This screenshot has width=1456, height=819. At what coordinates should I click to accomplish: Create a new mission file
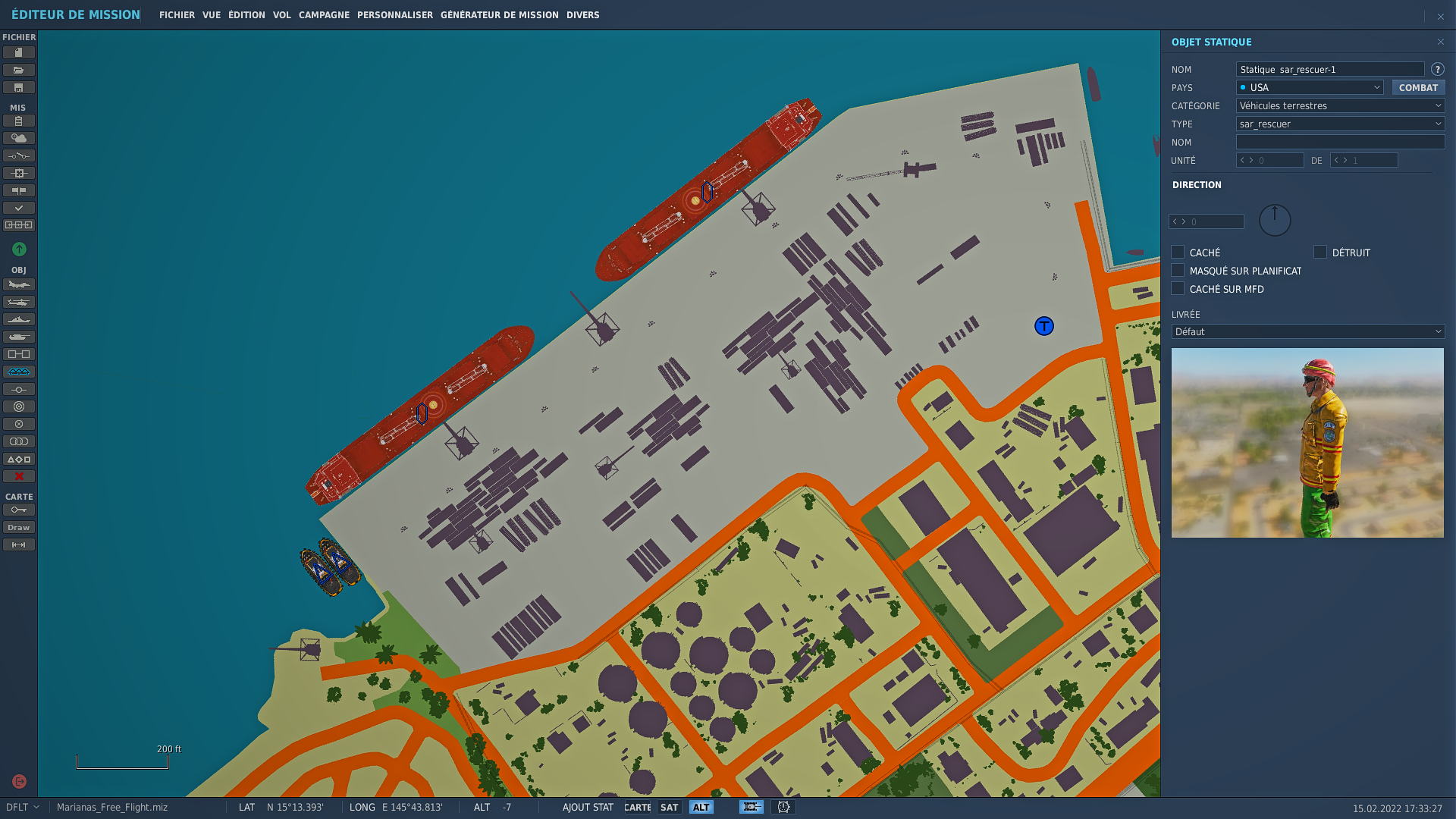click(x=19, y=52)
